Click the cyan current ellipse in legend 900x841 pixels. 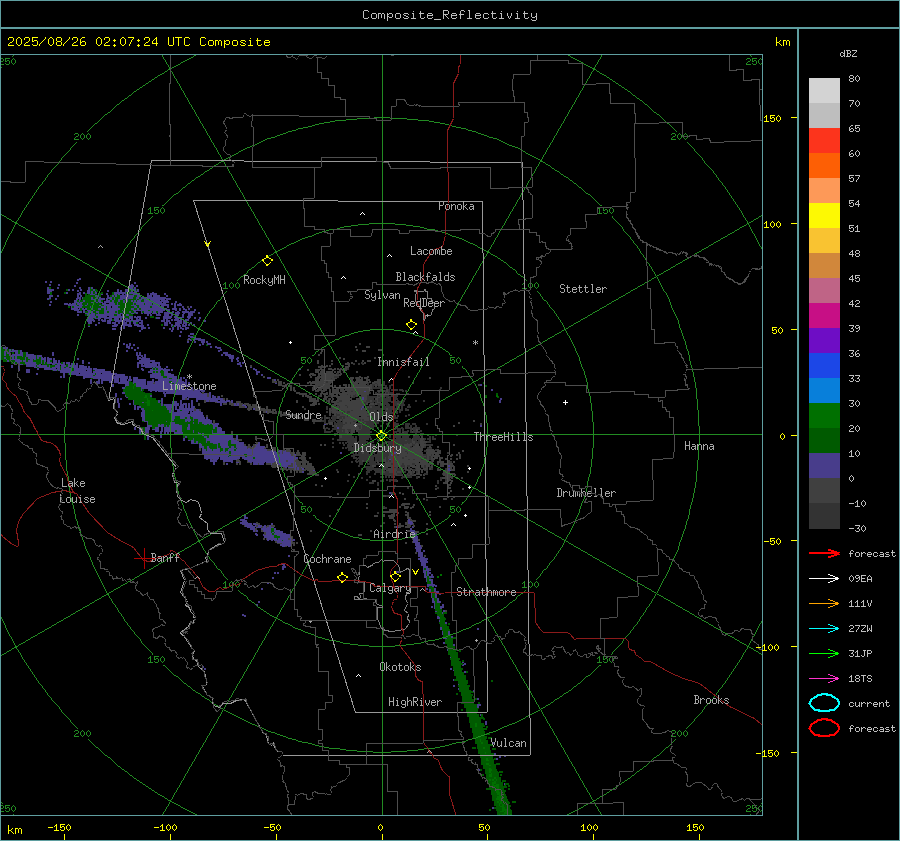[x=824, y=703]
